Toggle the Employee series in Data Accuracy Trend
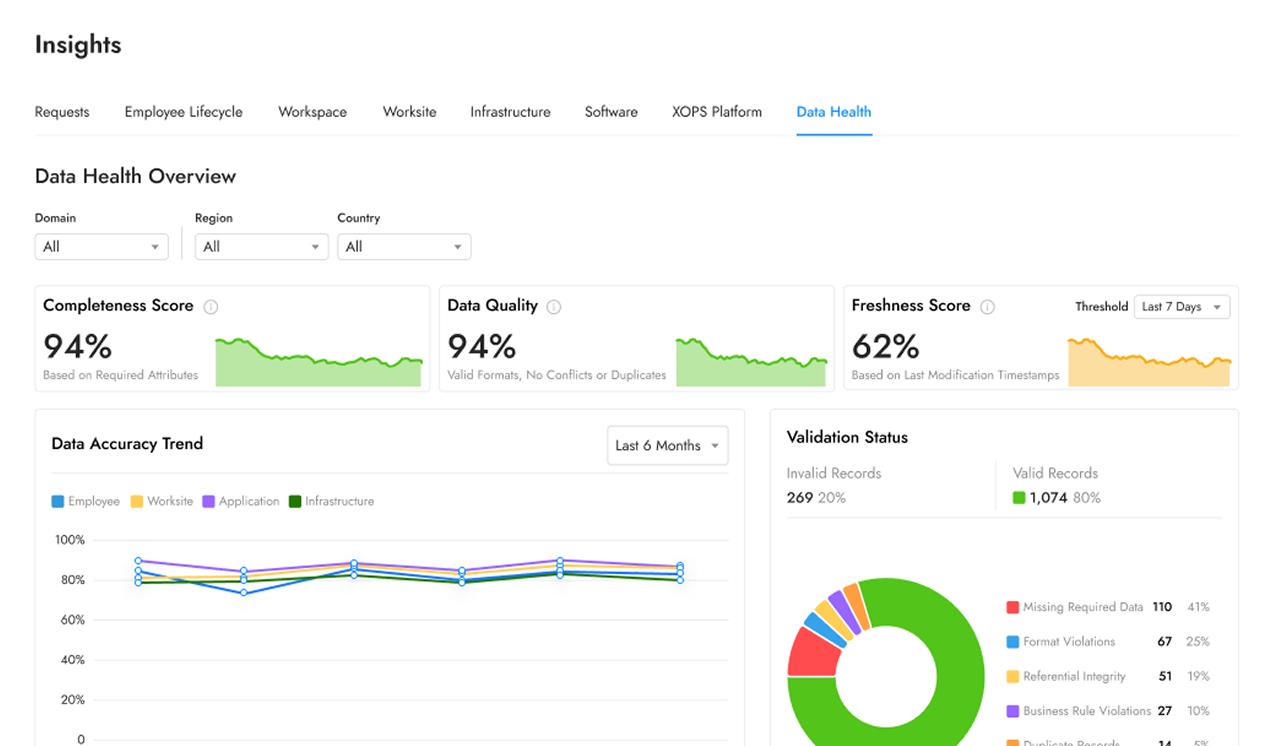Image resolution: width=1281 pixels, height=746 pixels. [x=59, y=500]
